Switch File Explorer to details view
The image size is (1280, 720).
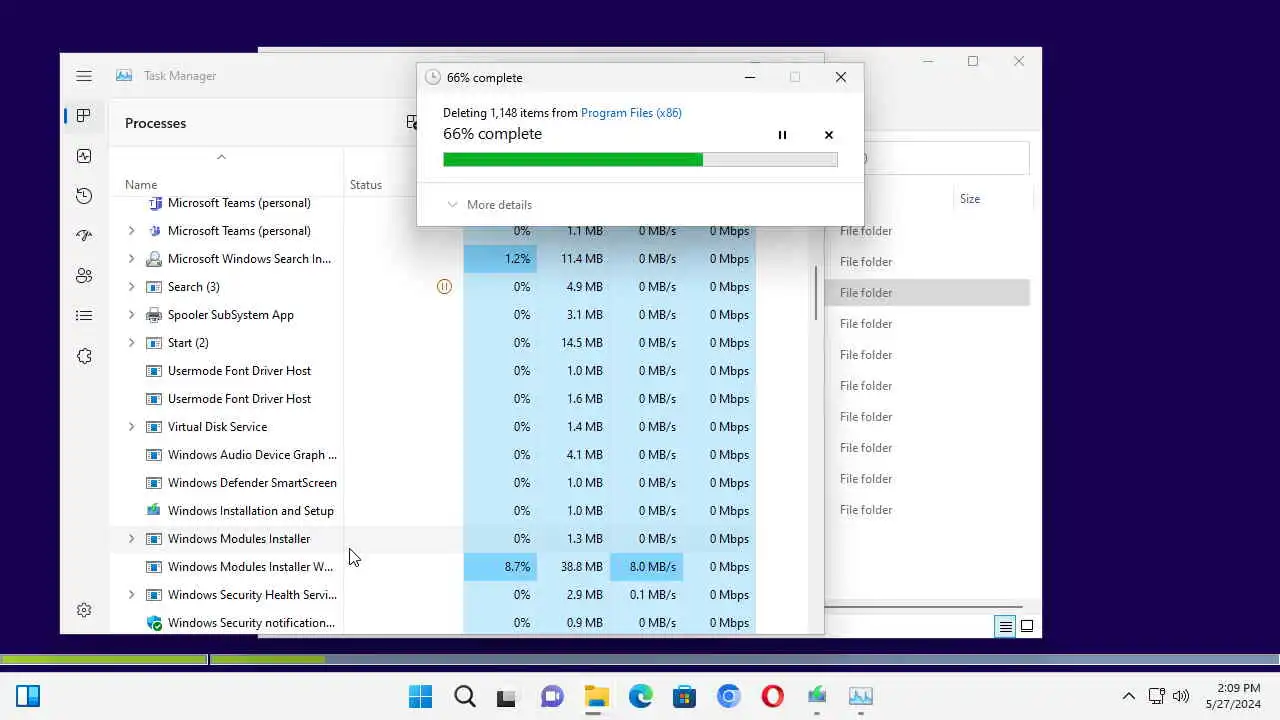[1005, 627]
